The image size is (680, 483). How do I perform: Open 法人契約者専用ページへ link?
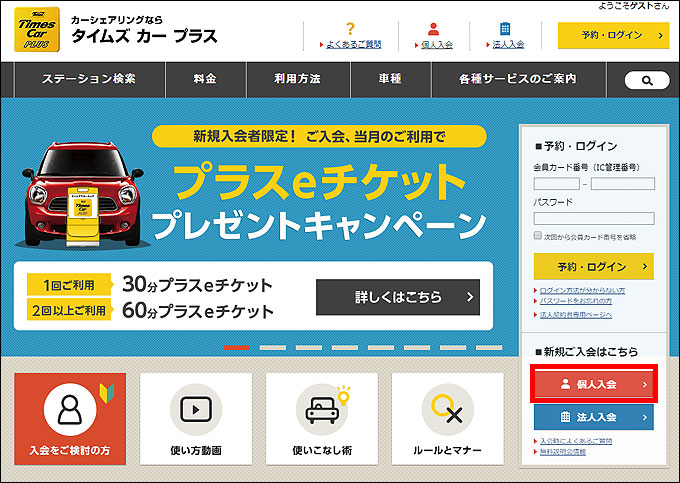point(576,315)
